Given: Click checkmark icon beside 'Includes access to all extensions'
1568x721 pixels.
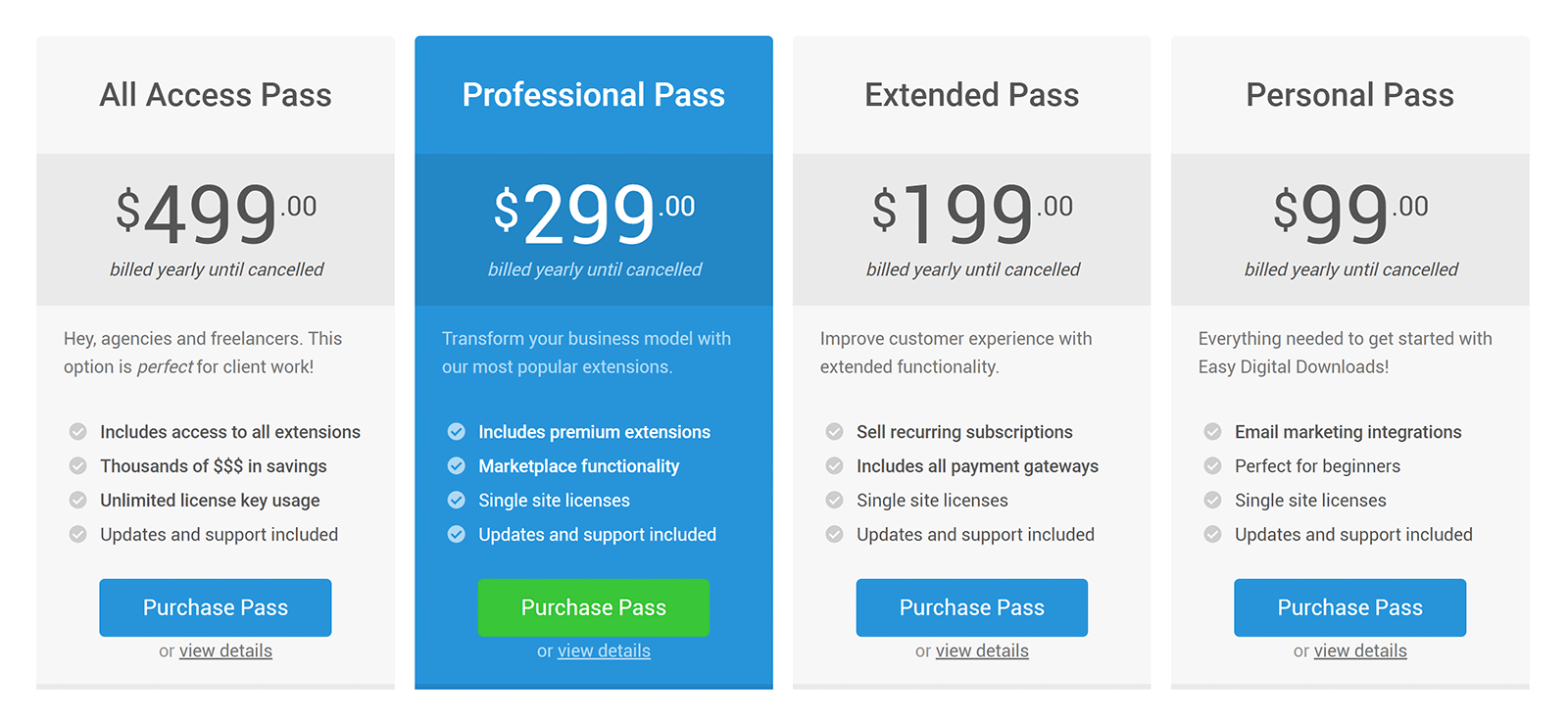Looking at the screenshot, I should [x=77, y=432].
